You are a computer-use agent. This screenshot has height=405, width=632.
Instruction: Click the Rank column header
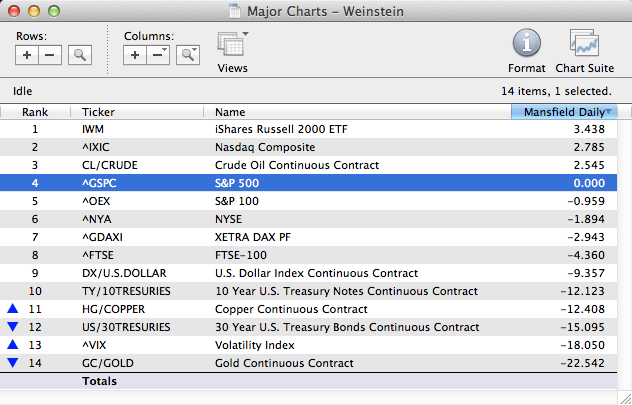(x=35, y=112)
